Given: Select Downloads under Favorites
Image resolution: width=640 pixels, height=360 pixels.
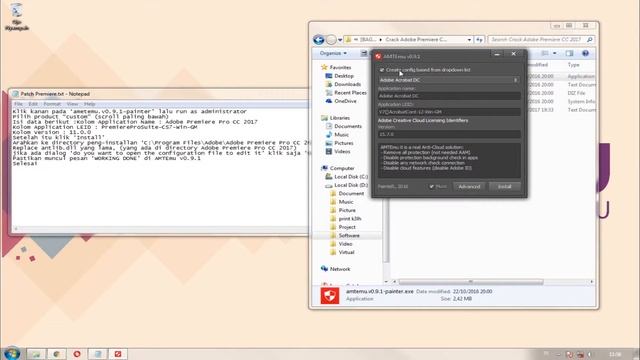Looking at the screenshot, I should click(347, 84).
